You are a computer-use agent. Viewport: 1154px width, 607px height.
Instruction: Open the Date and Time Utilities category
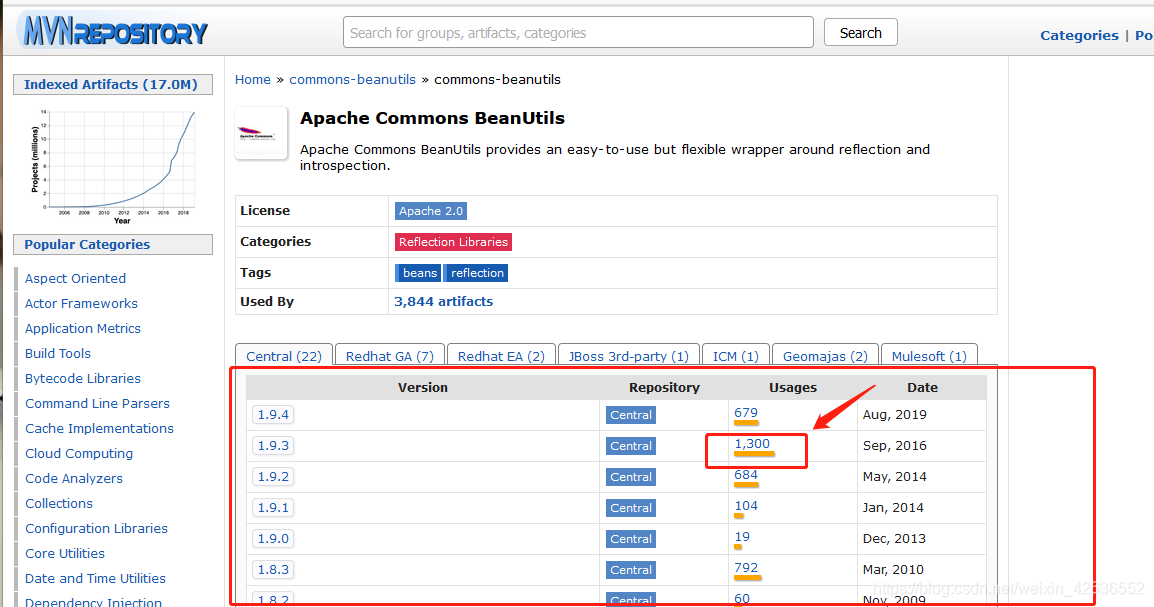click(x=95, y=578)
